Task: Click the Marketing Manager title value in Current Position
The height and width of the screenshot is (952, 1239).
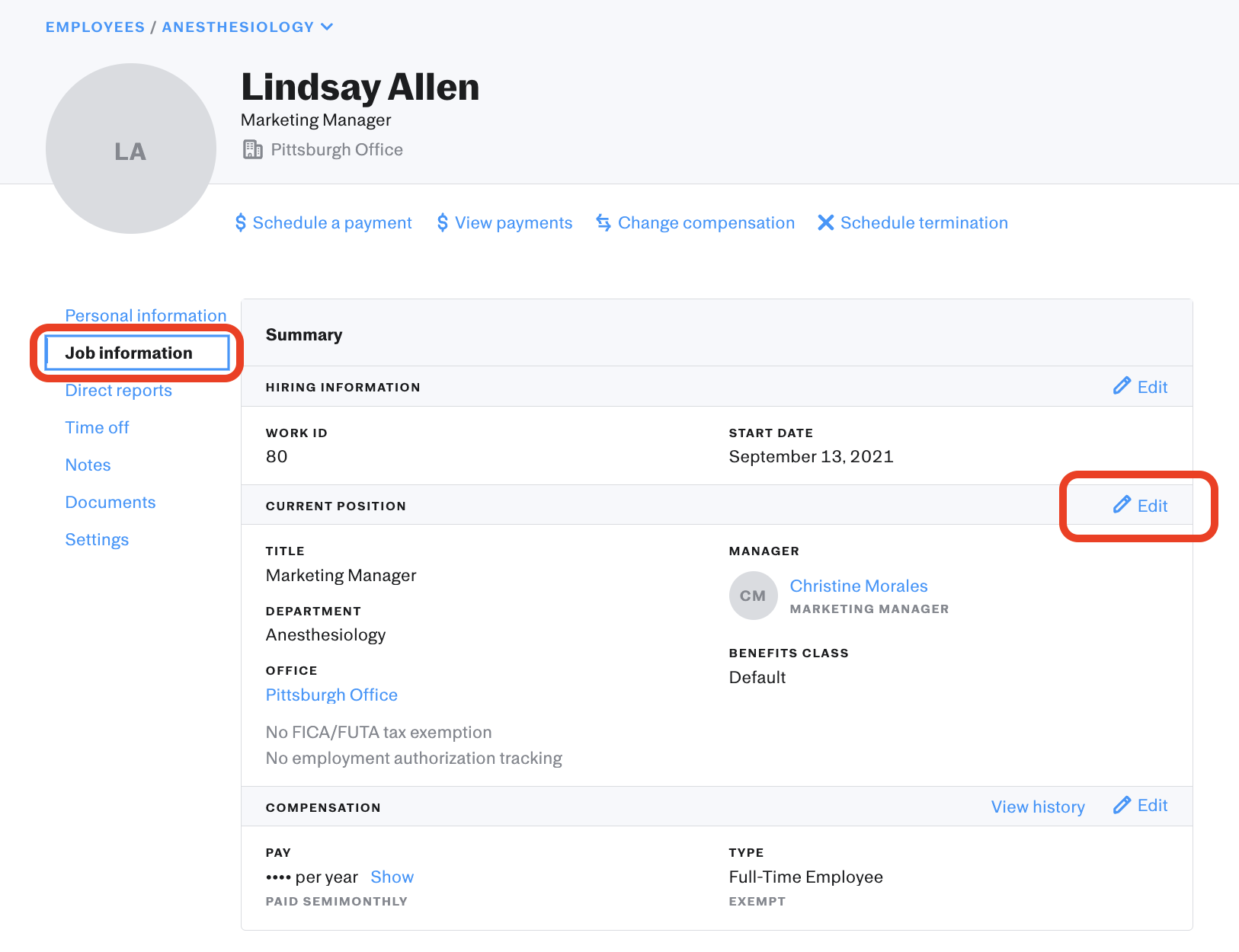Action: point(341,575)
